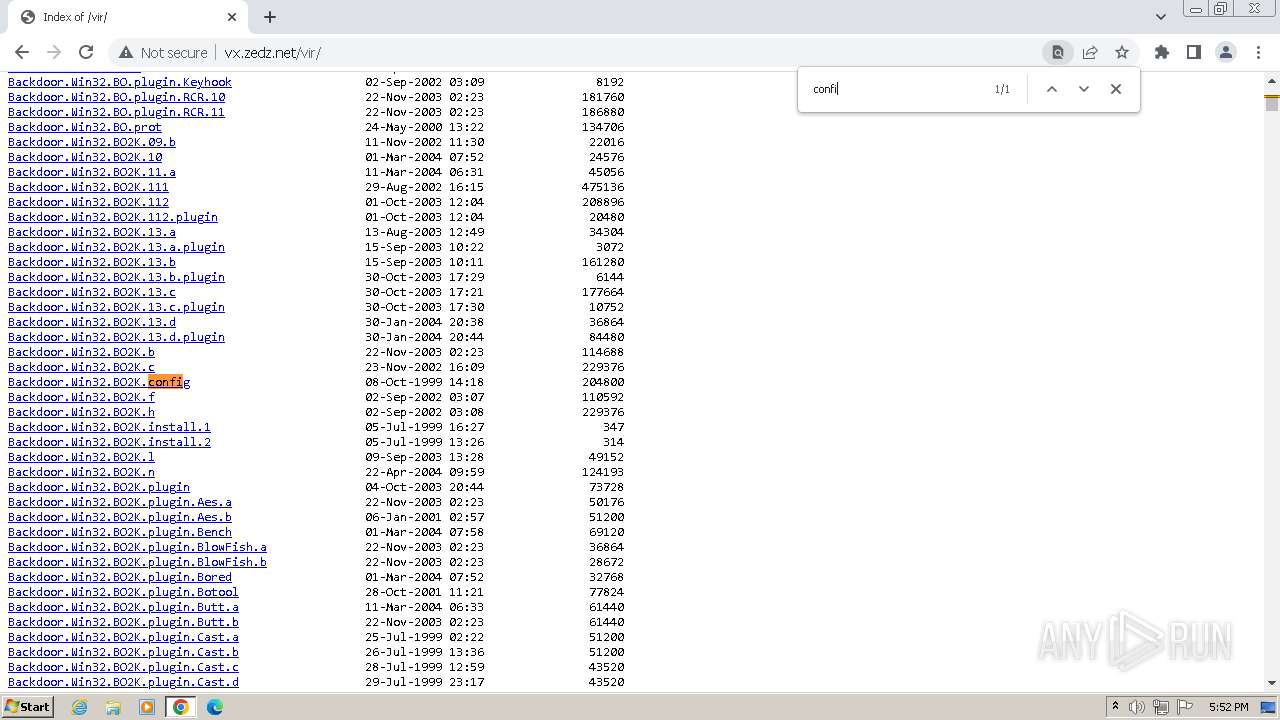
Task: Open Chrome's three-dot menu
Action: click(1258, 52)
